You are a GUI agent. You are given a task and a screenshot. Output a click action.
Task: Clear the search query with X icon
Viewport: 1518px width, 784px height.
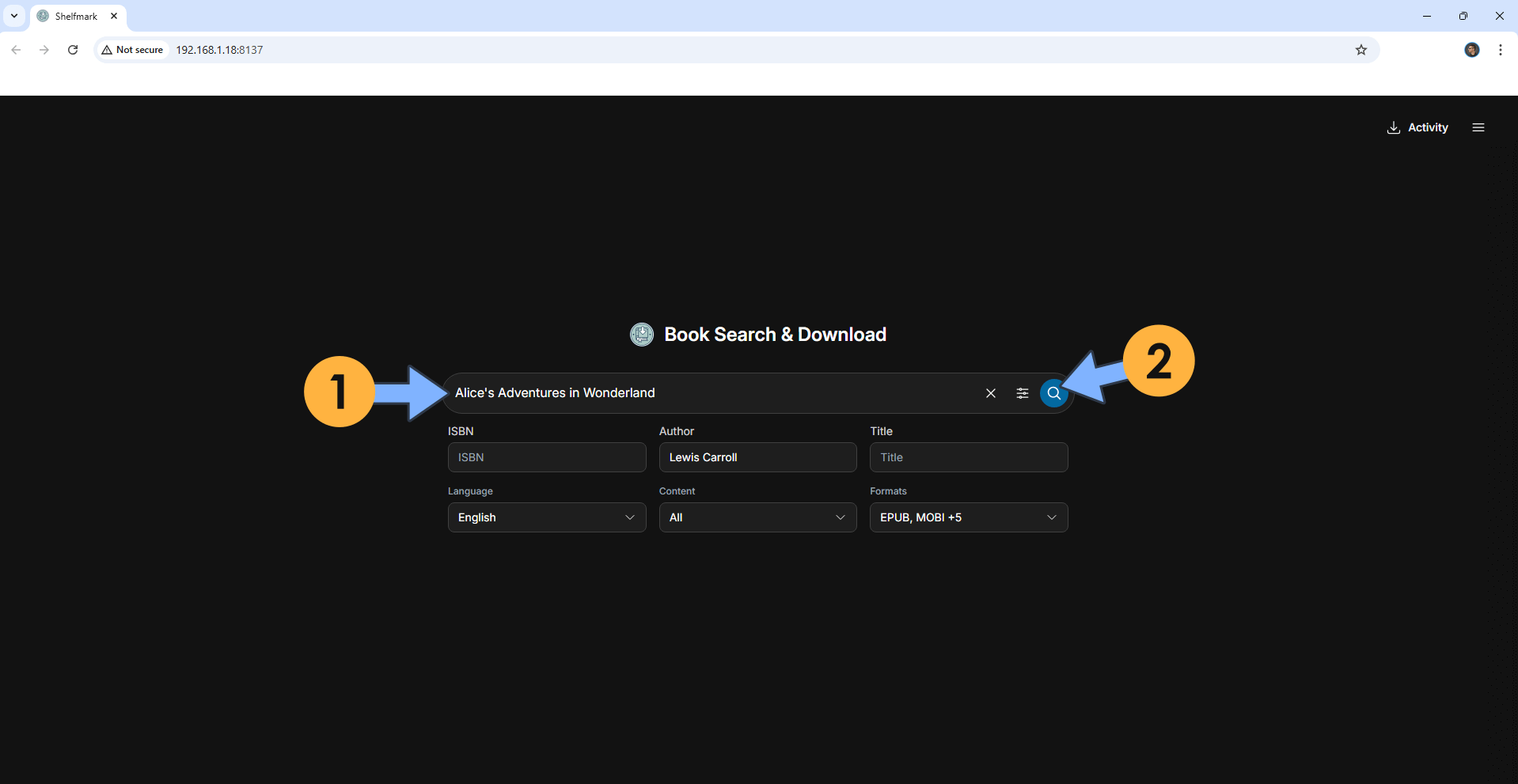coord(990,393)
